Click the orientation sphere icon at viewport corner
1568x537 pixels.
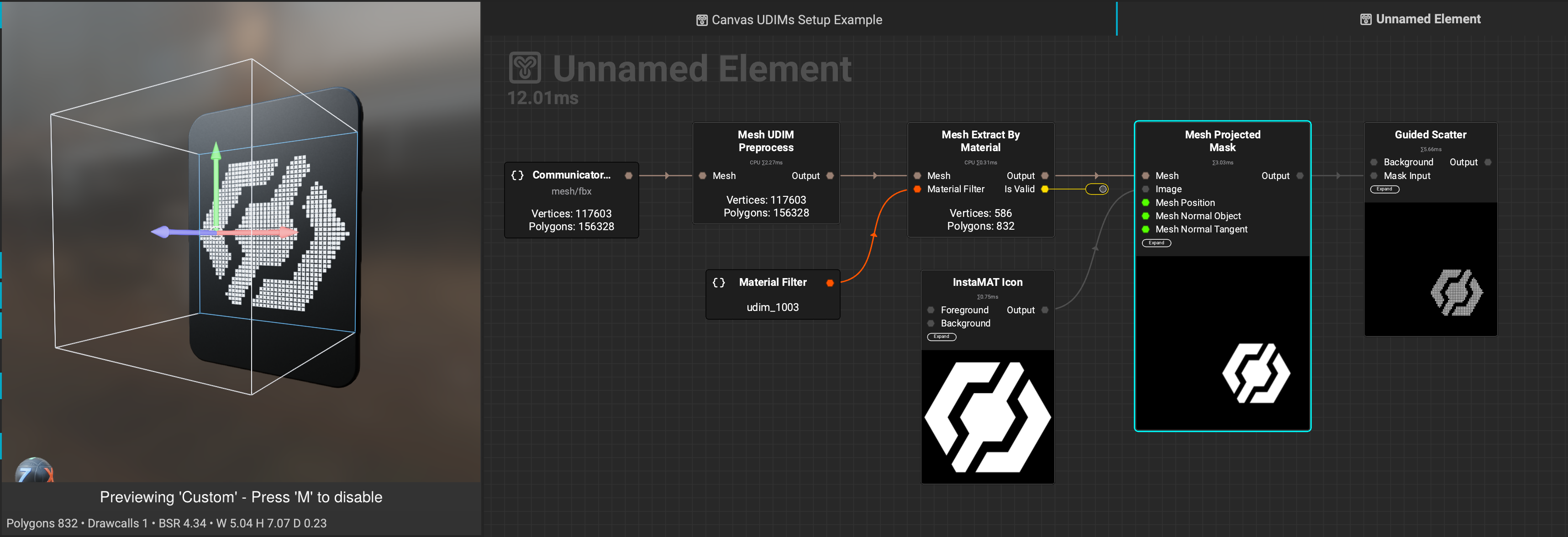tap(34, 470)
